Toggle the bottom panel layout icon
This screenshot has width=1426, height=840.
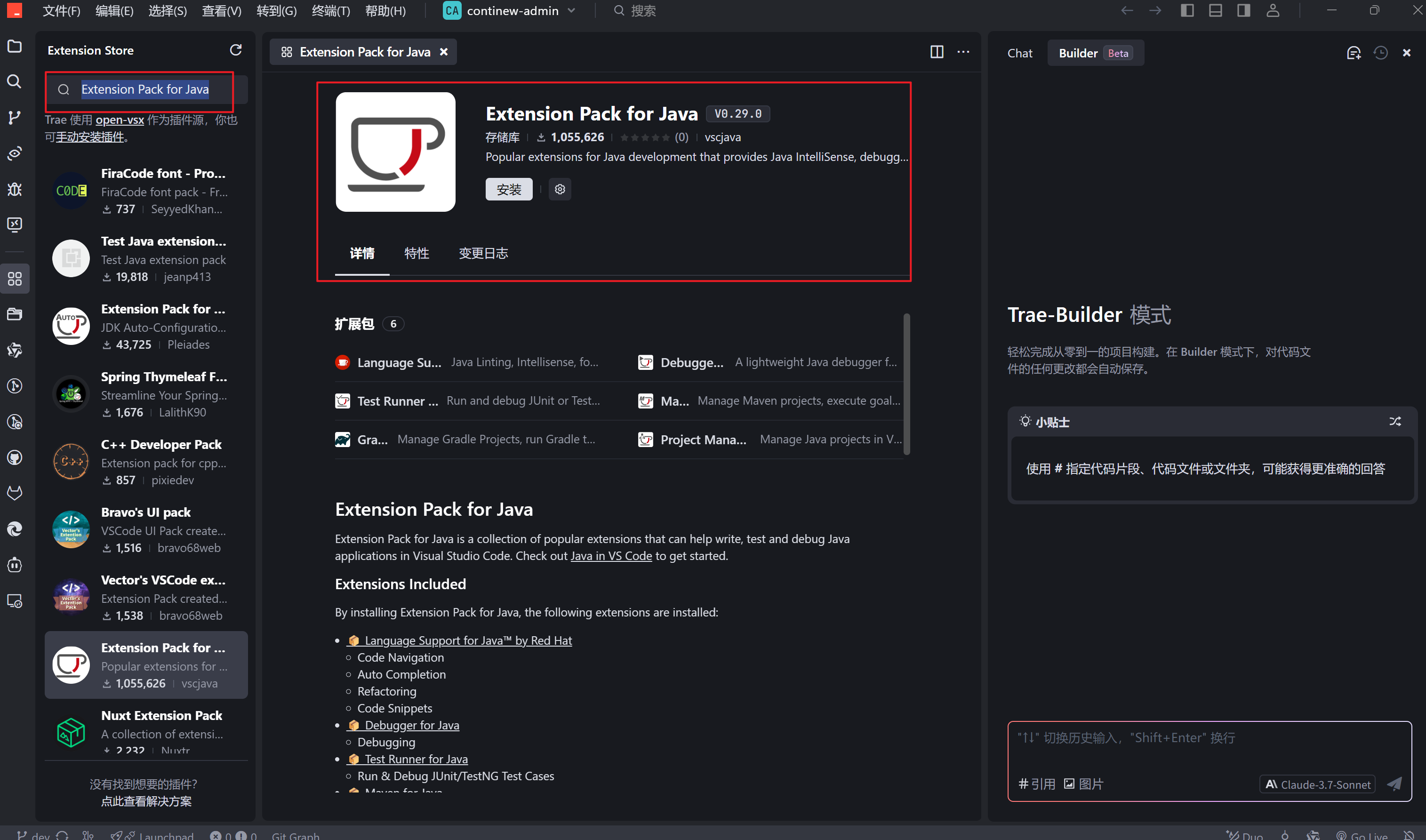coord(1215,11)
